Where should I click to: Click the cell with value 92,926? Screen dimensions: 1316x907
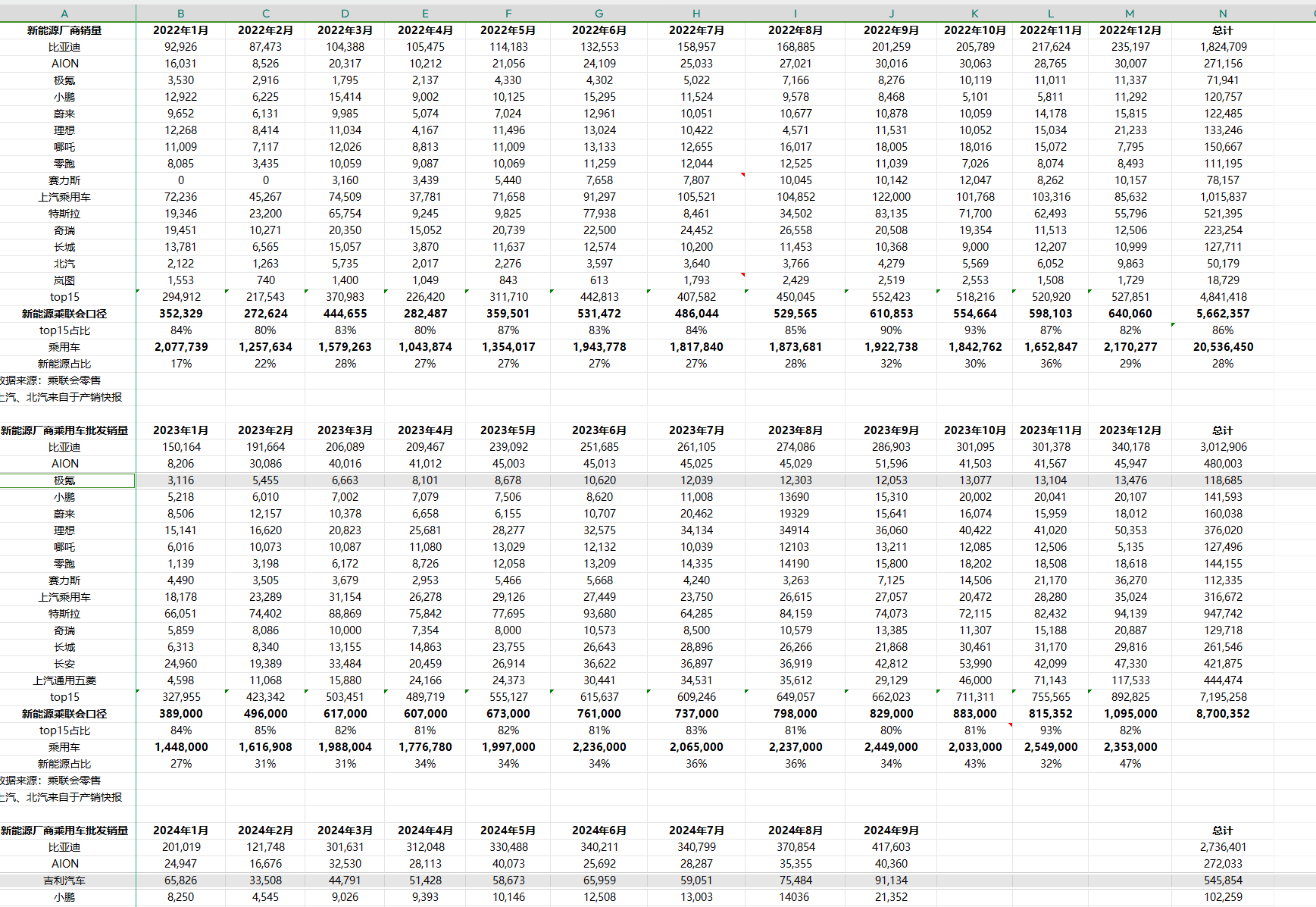[x=181, y=47]
